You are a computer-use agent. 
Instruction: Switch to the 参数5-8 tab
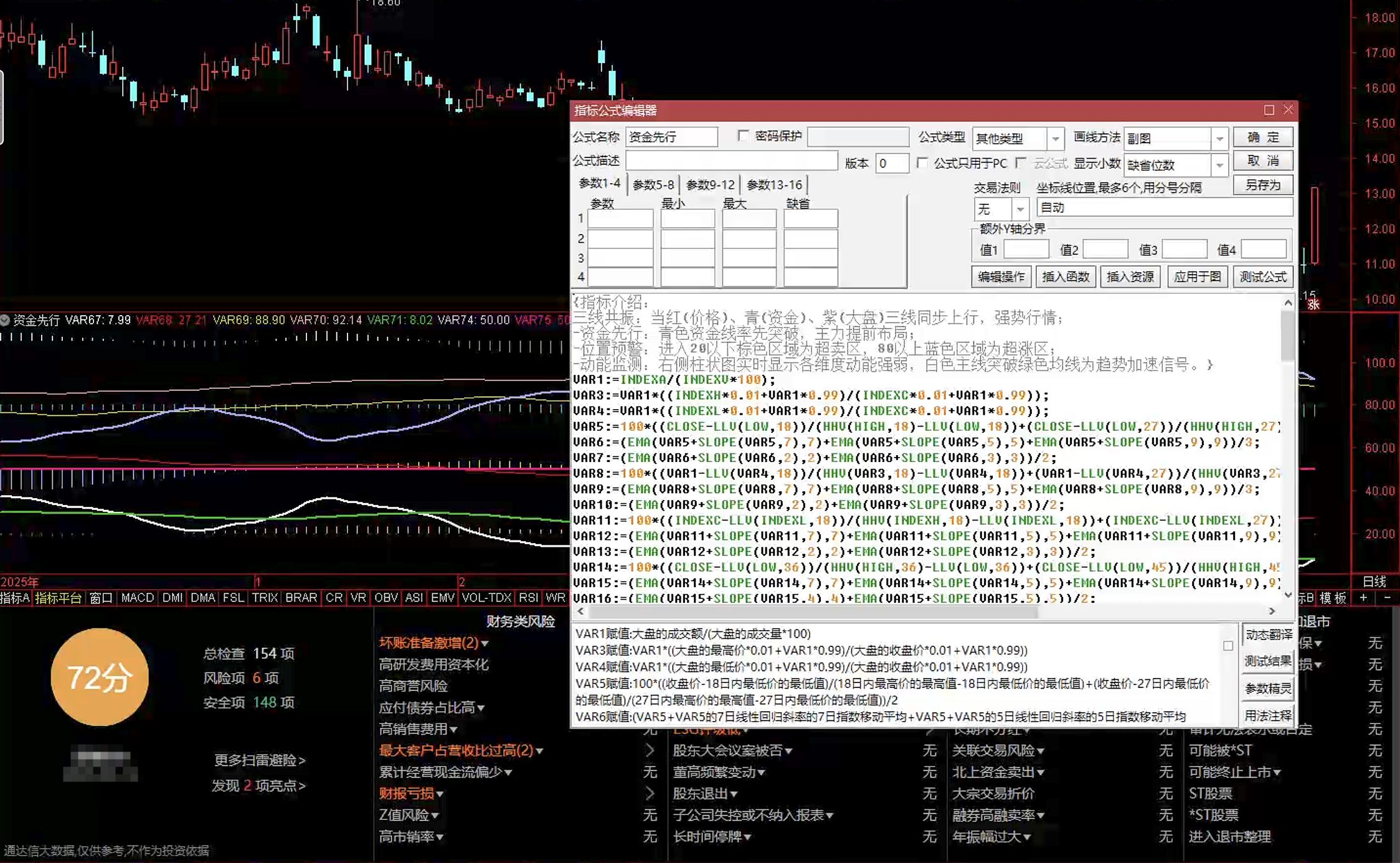[x=653, y=185]
